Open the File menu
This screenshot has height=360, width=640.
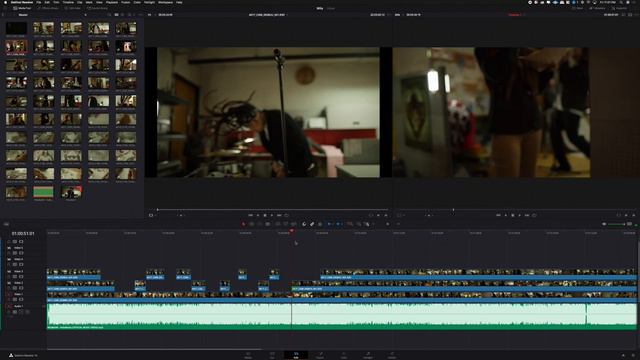pos(39,2)
